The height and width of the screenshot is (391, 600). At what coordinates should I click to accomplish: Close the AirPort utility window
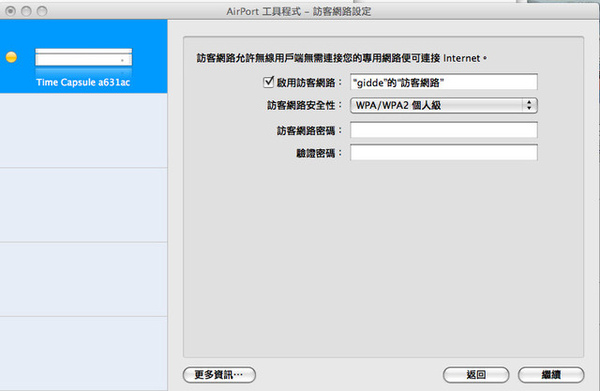(x=10, y=11)
